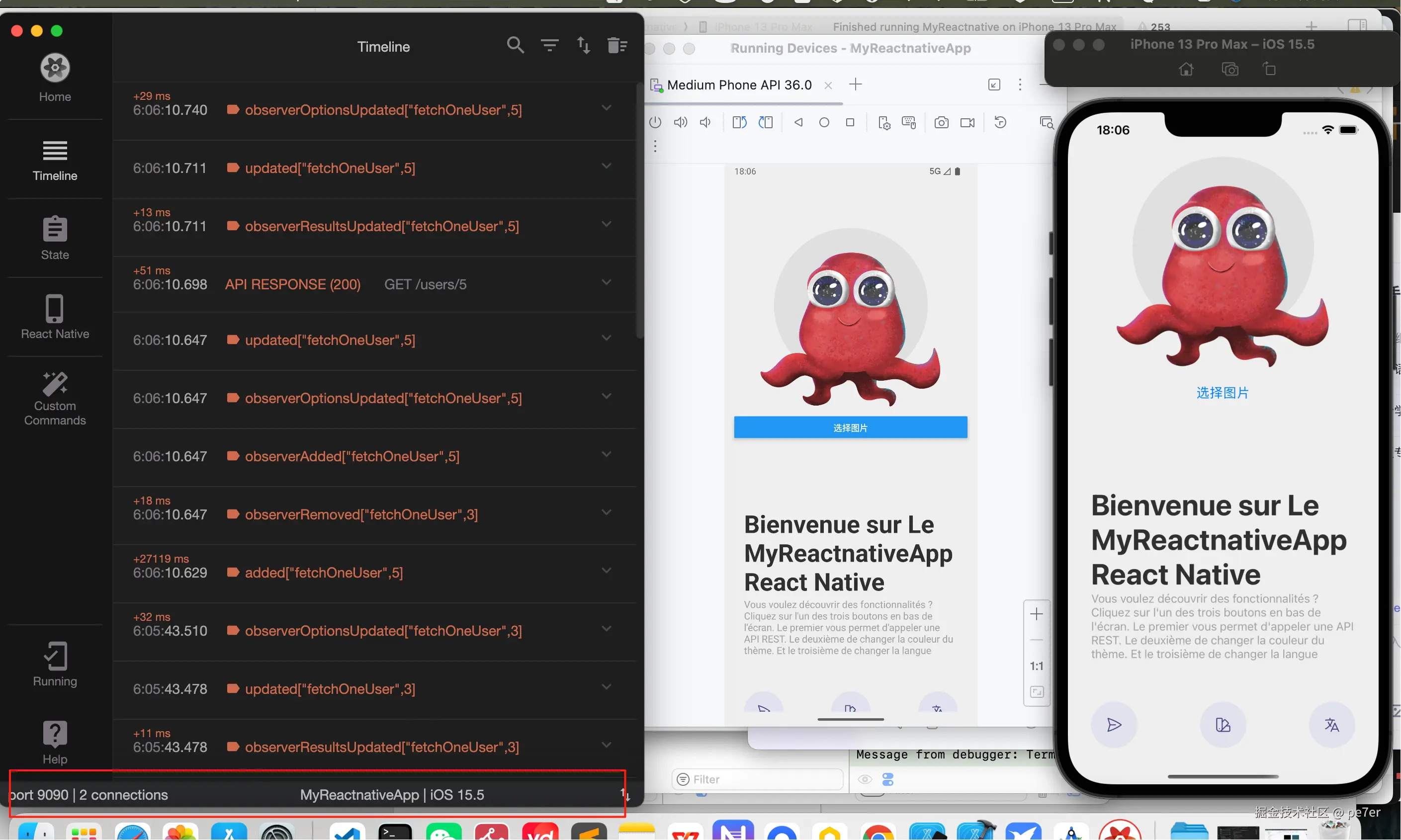Expand the observerRemoved fetchOneUser 3 entry

coord(606,512)
